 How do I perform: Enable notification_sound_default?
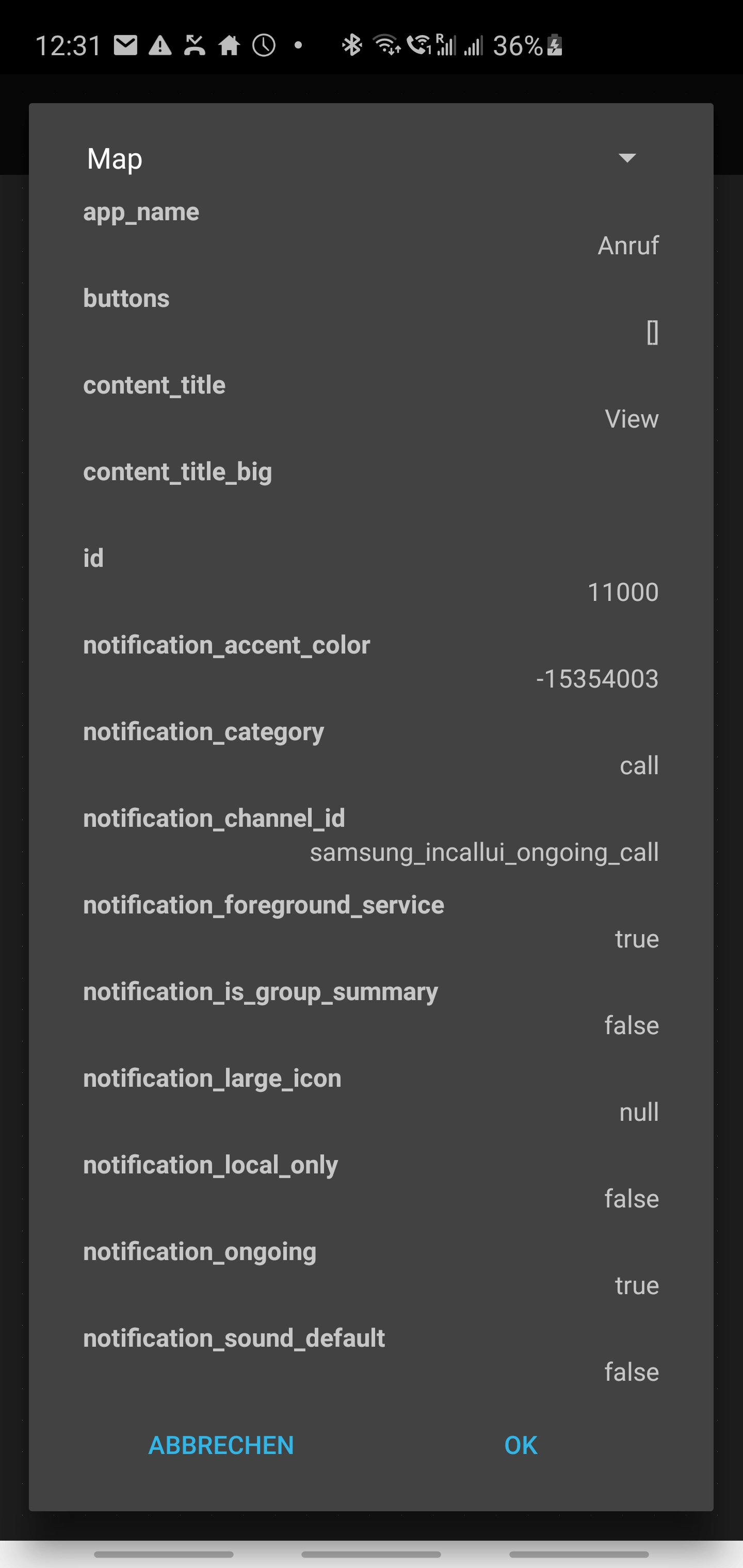pos(372,1354)
